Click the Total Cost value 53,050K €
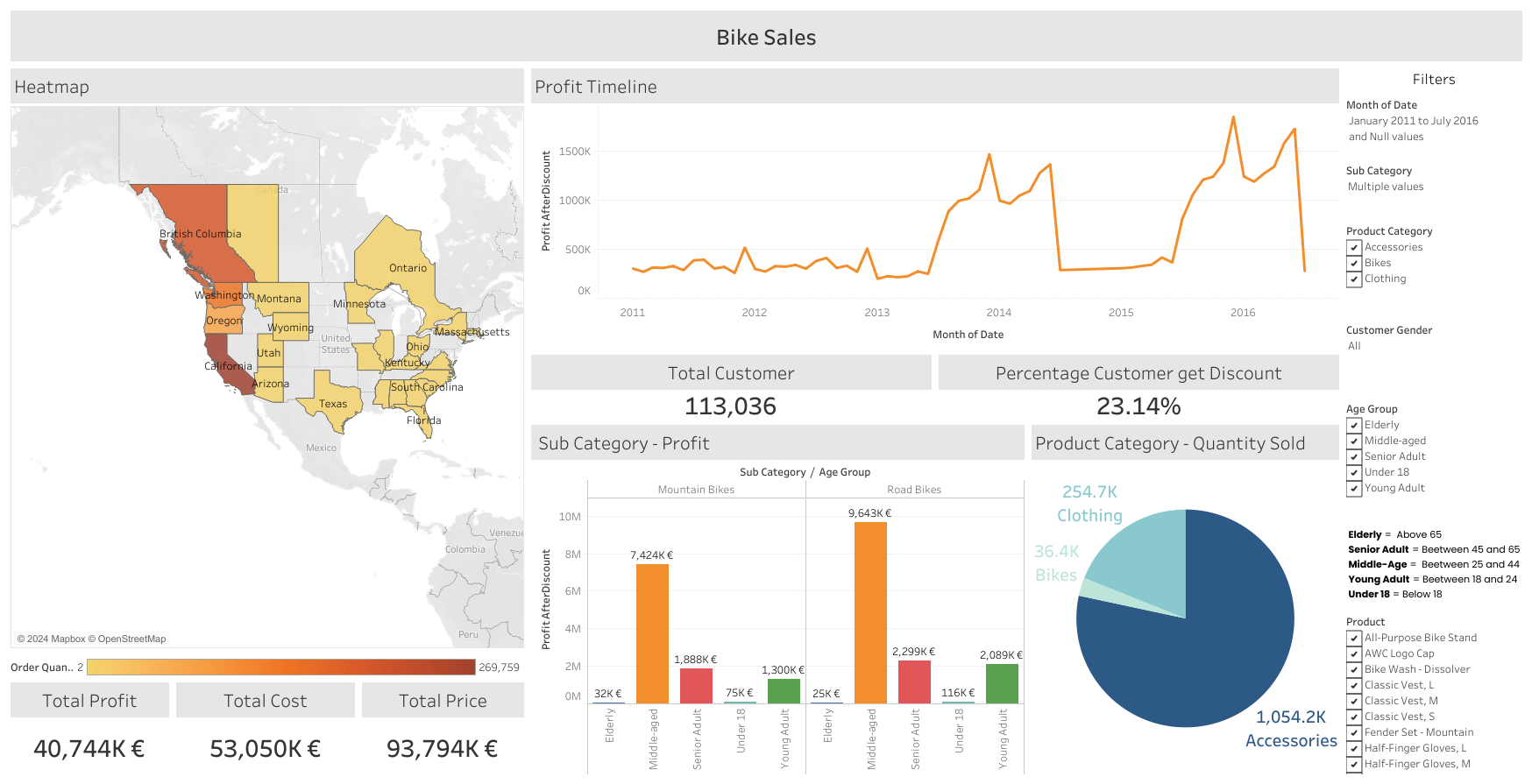 tap(265, 749)
